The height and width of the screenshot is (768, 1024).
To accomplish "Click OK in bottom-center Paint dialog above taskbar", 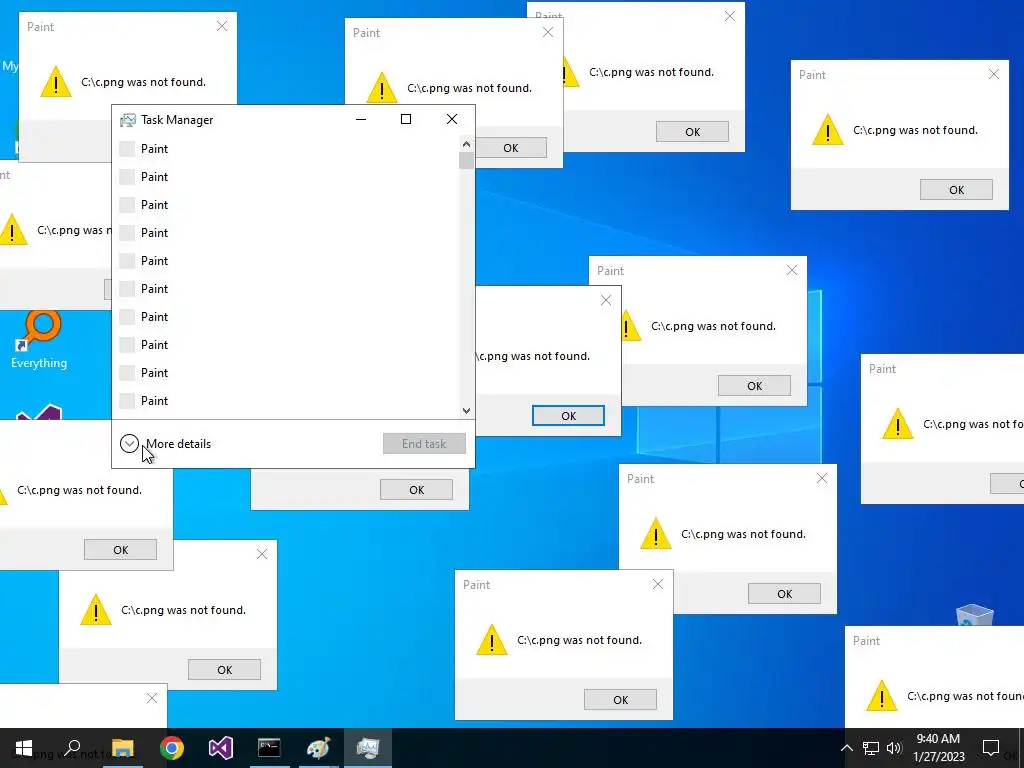I will [x=620, y=699].
